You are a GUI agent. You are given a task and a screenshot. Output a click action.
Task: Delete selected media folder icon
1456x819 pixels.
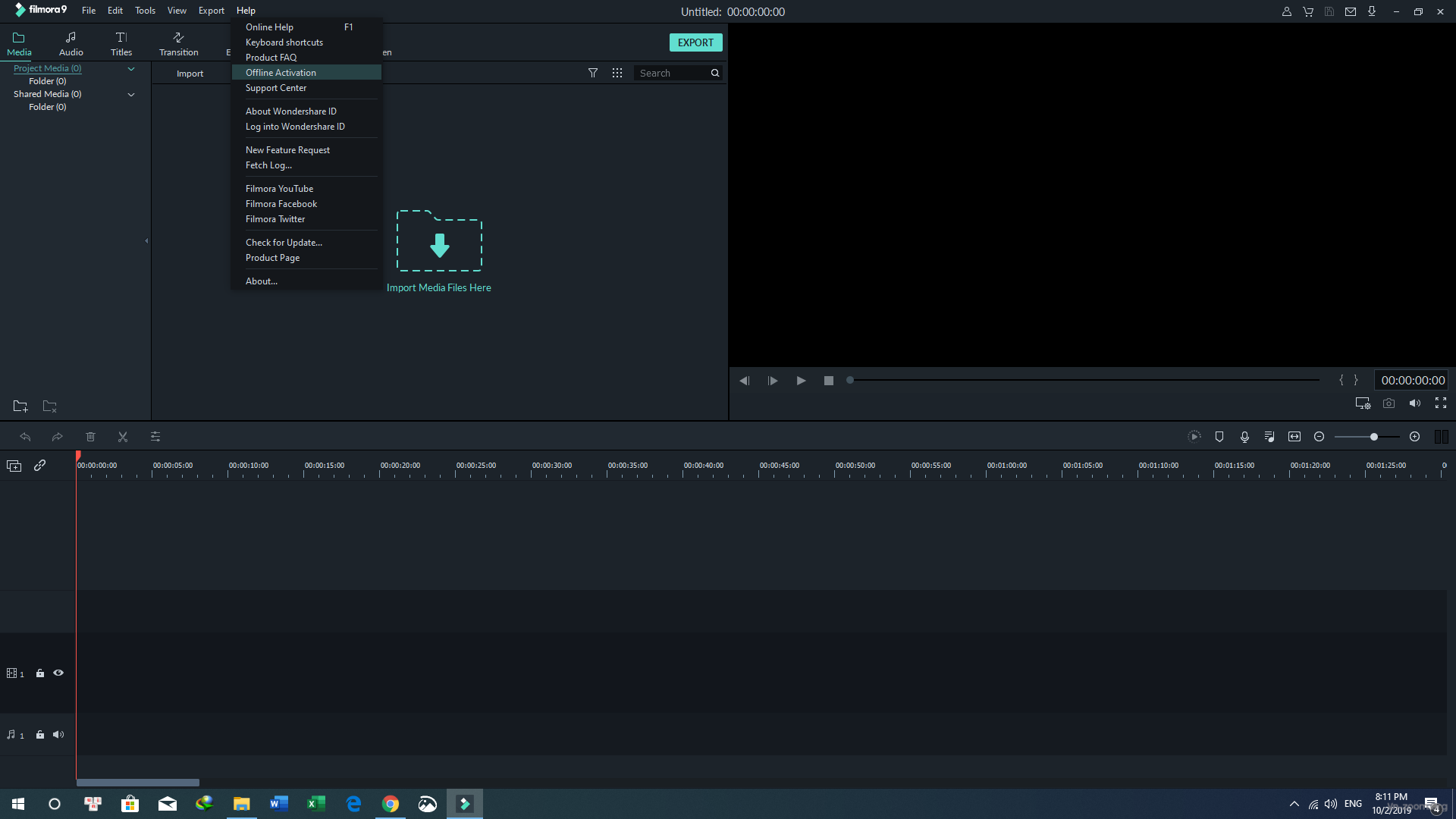pyautogui.click(x=50, y=406)
